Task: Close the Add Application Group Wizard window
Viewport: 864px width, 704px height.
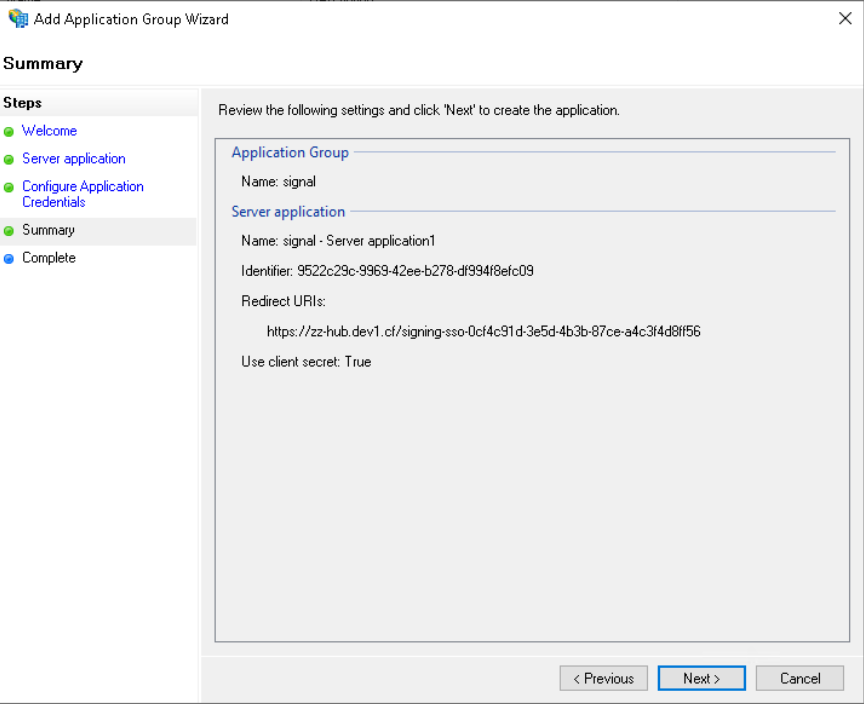Action: click(845, 19)
